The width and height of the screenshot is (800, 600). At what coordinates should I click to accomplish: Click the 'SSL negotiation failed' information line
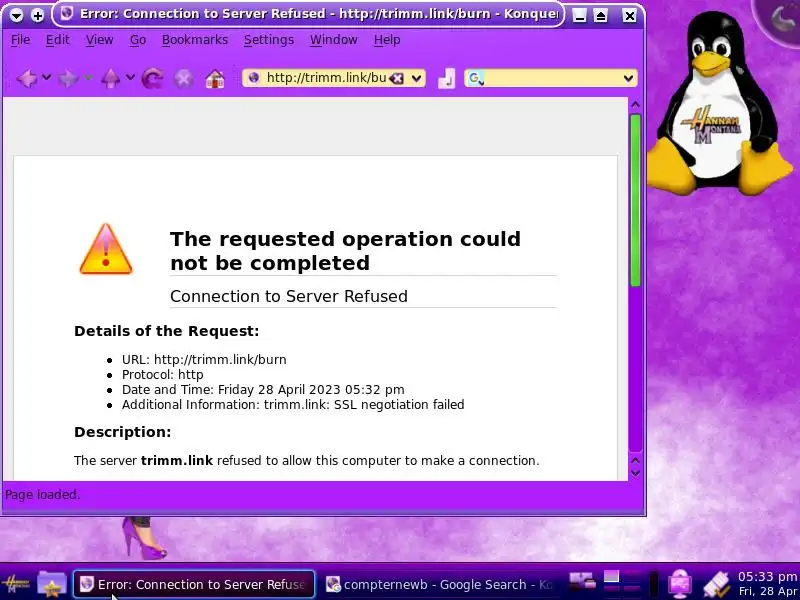point(293,405)
